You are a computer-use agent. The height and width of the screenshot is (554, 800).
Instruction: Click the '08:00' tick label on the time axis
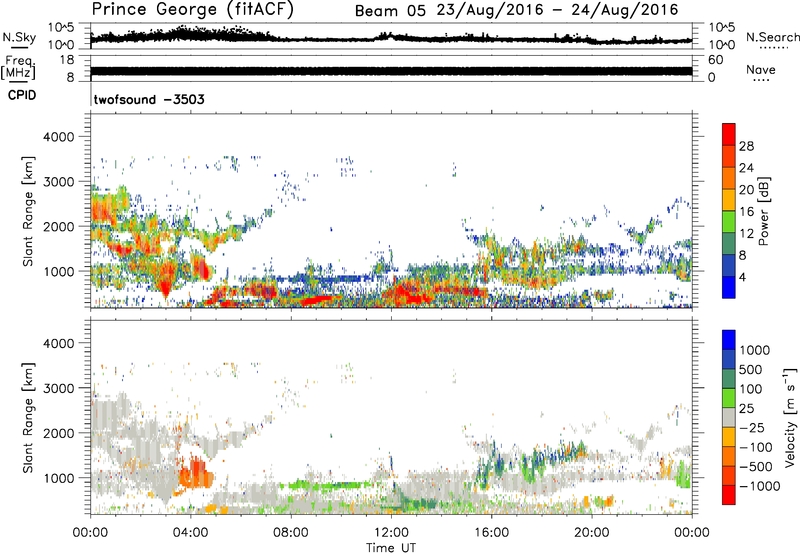coord(291,533)
